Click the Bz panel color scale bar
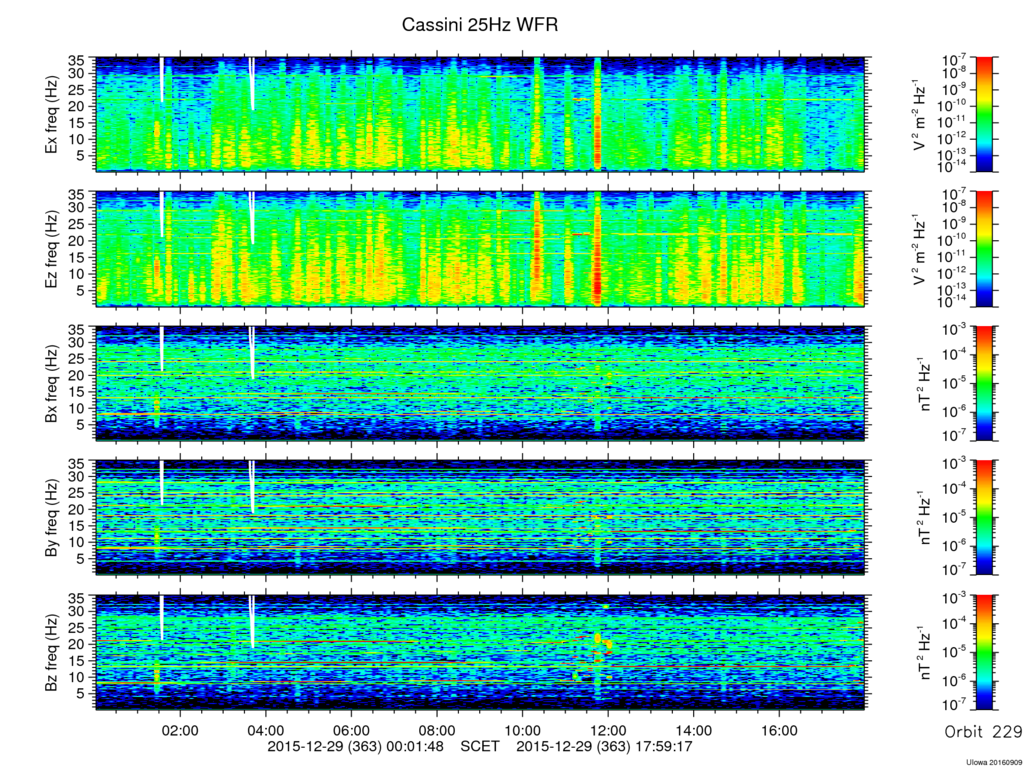 click(x=984, y=652)
